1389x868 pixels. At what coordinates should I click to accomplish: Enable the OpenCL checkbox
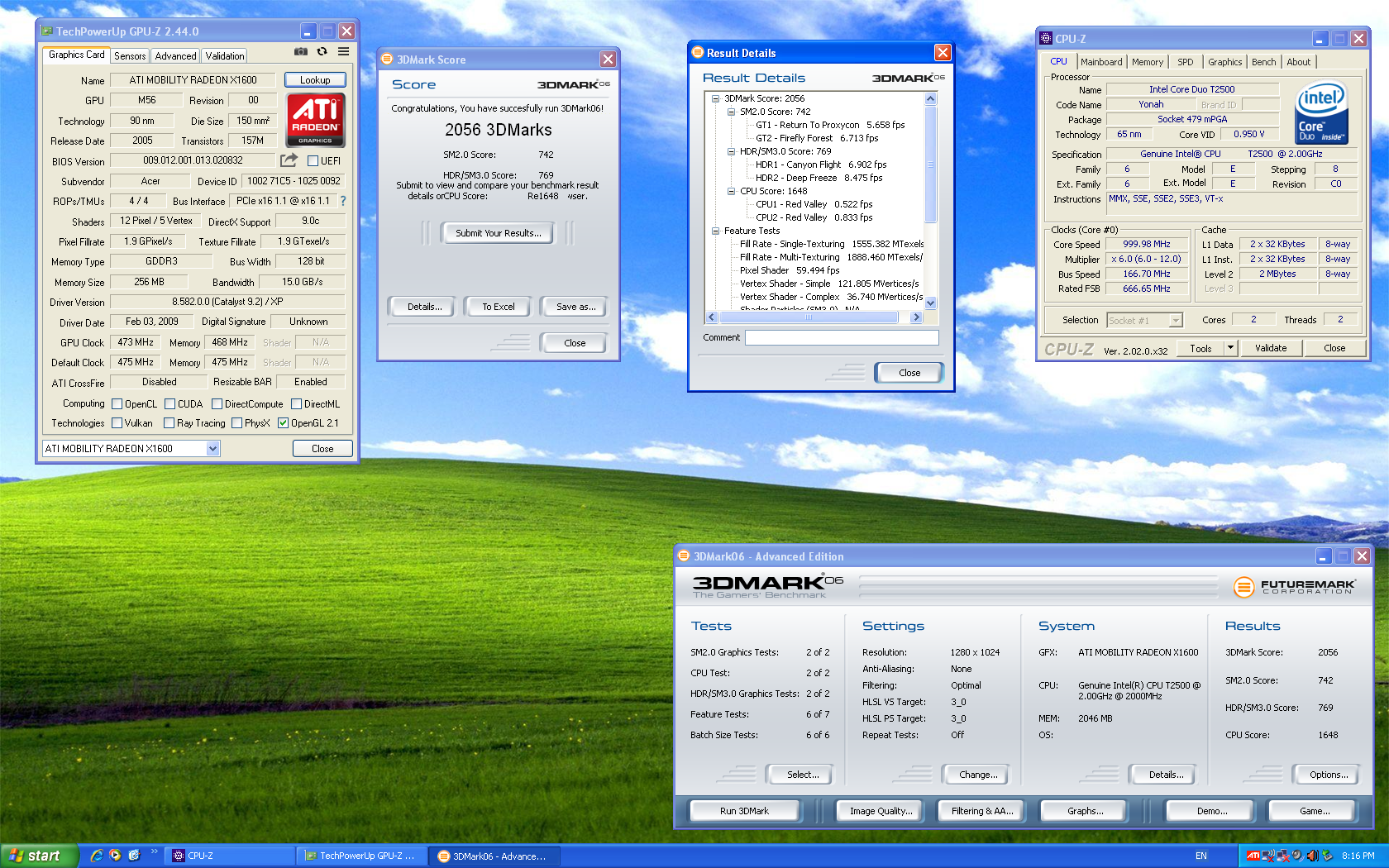coord(117,404)
